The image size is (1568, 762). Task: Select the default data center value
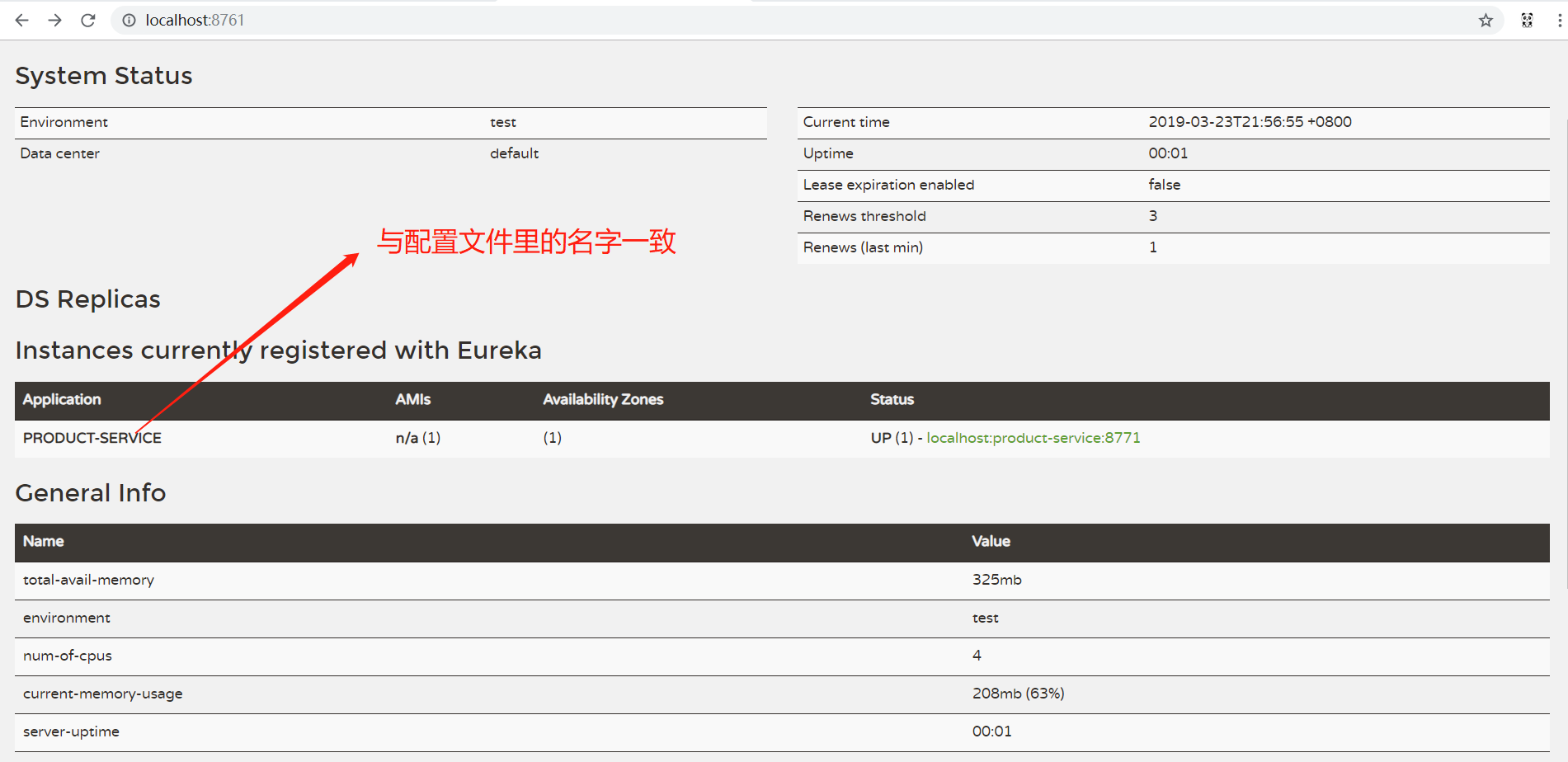[515, 153]
